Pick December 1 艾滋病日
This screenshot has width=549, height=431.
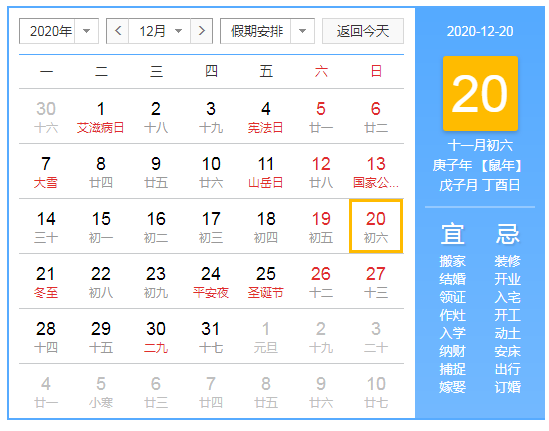101,117
